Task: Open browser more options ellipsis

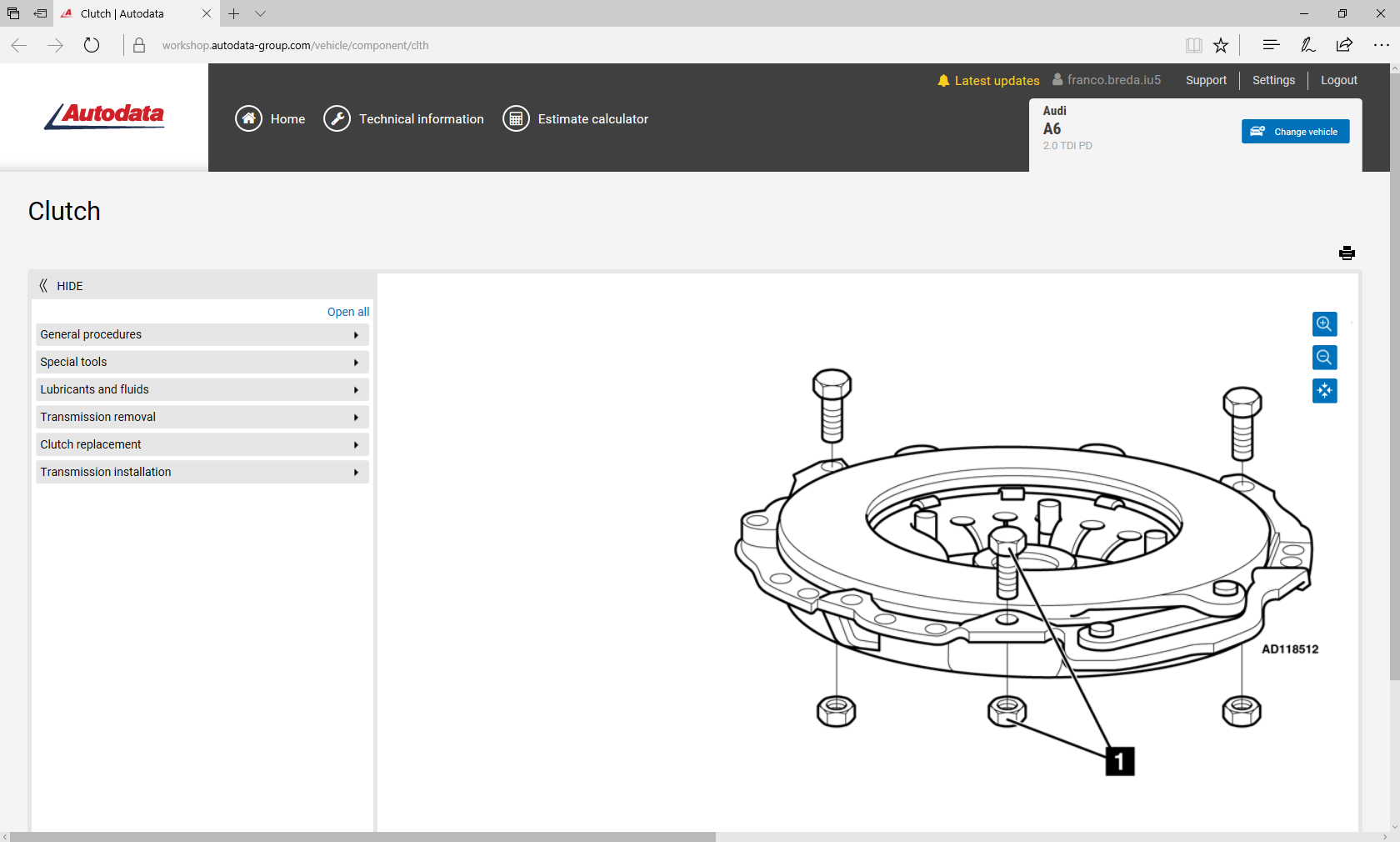Action: coord(1381,45)
